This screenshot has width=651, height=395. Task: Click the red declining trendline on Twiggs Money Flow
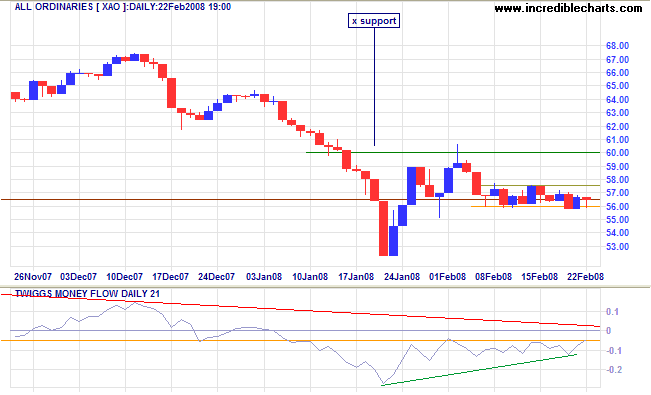[301, 310]
